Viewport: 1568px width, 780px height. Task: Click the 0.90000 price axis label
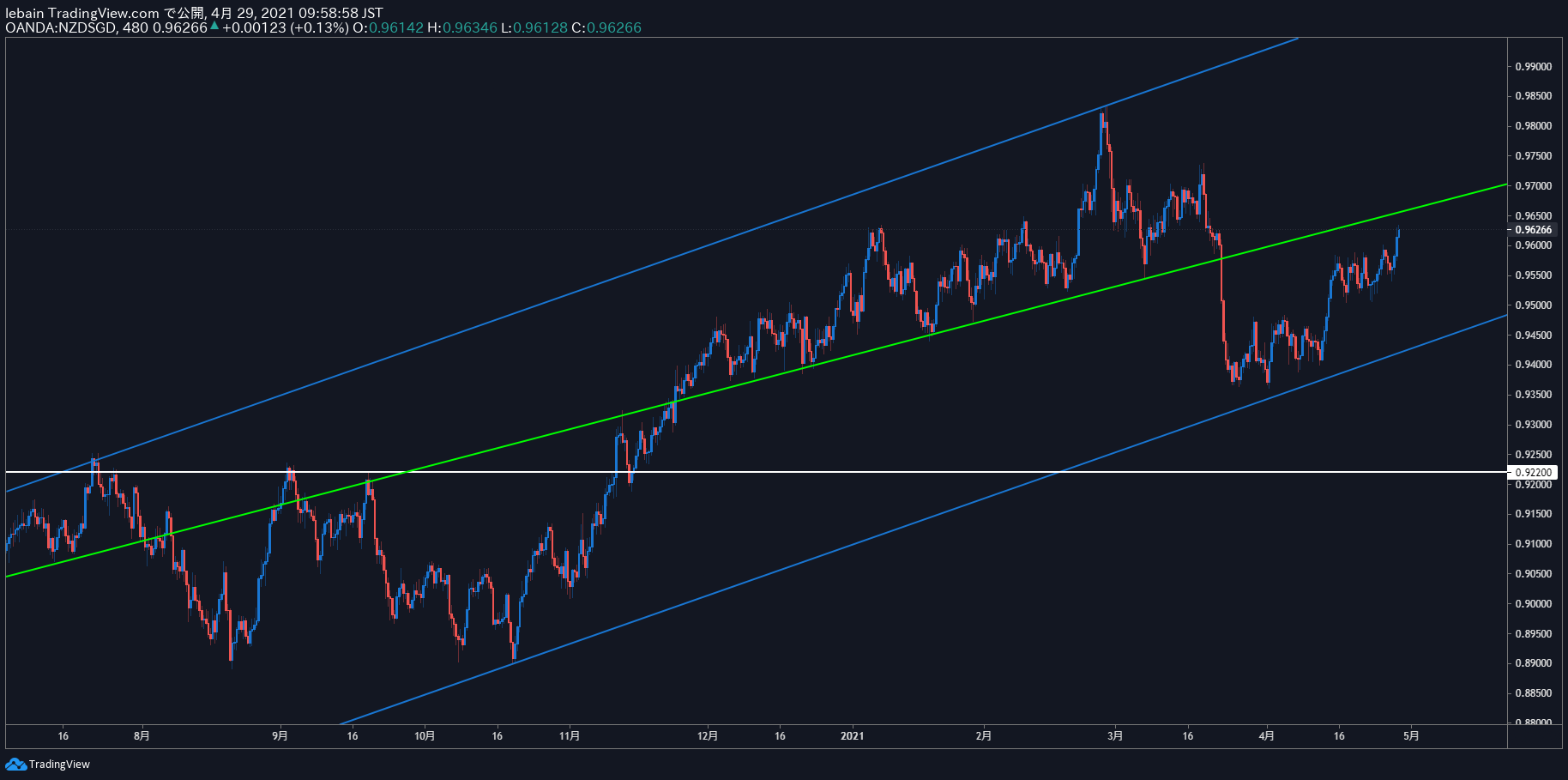1533,603
